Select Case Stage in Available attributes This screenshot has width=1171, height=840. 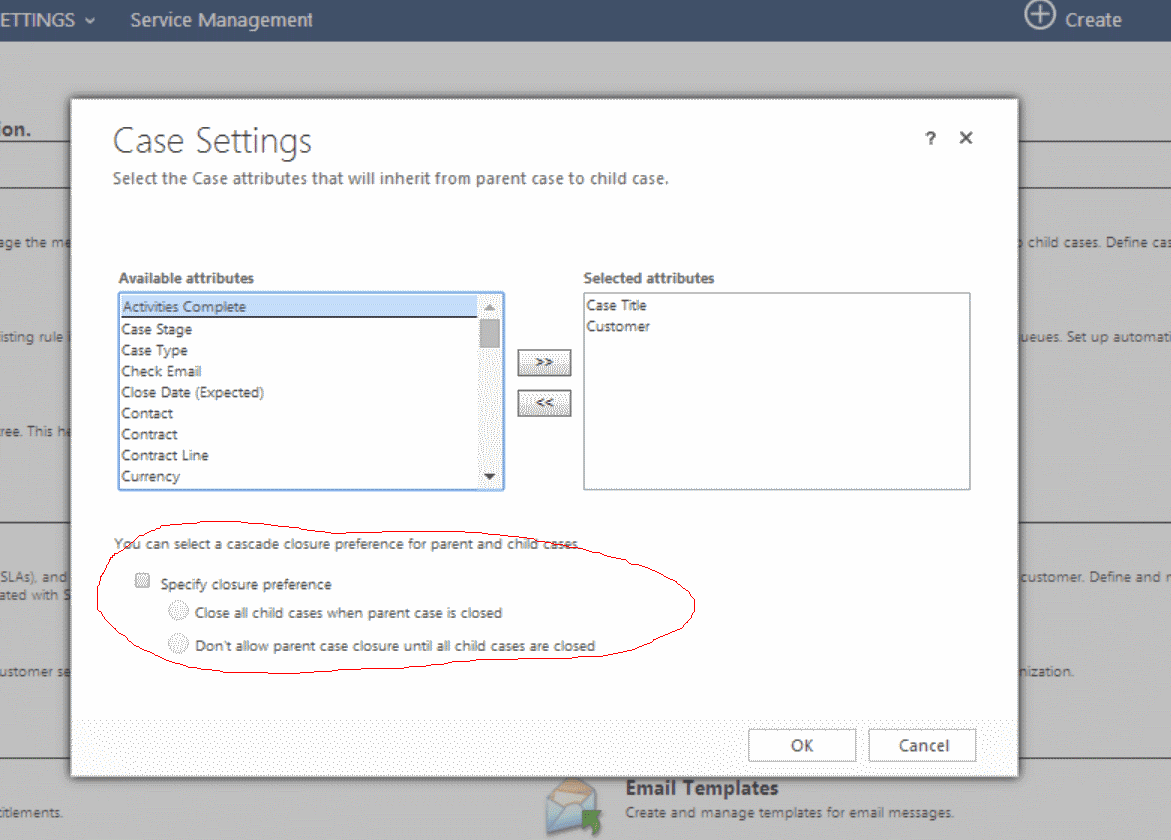tap(157, 329)
